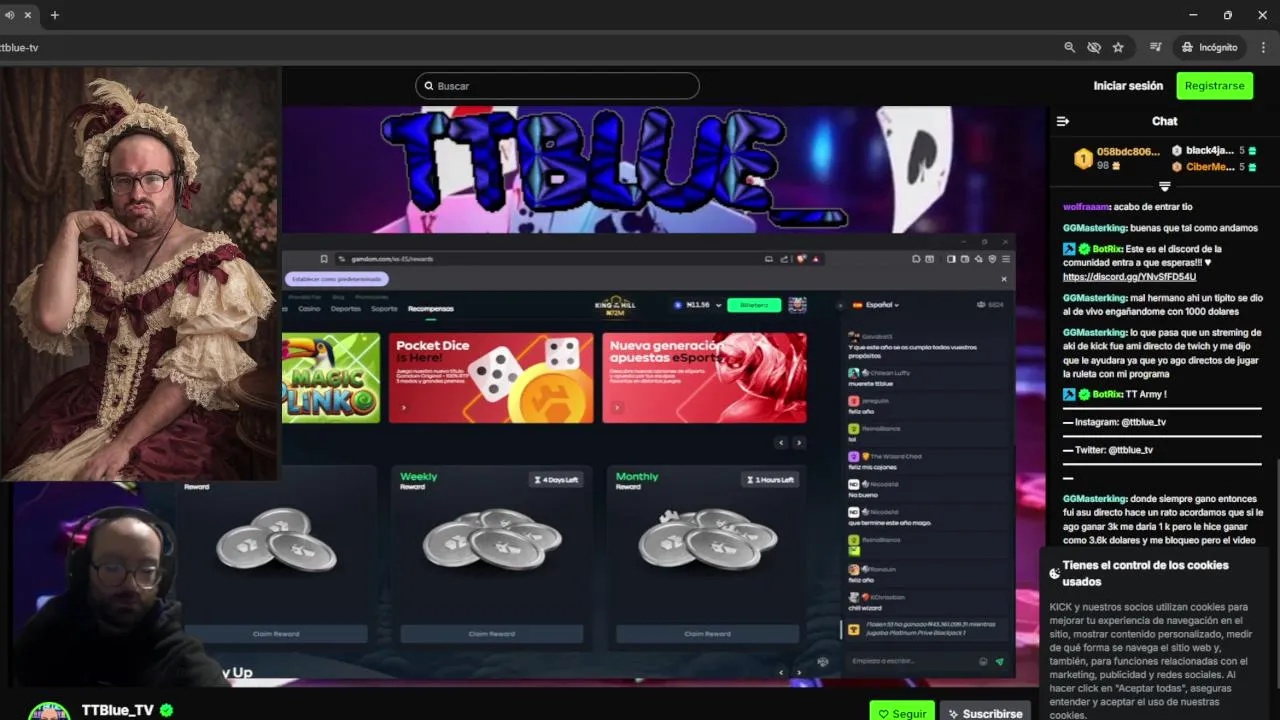Click carousel previous arrow under banners
This screenshot has width=1280, height=720.
781,443
